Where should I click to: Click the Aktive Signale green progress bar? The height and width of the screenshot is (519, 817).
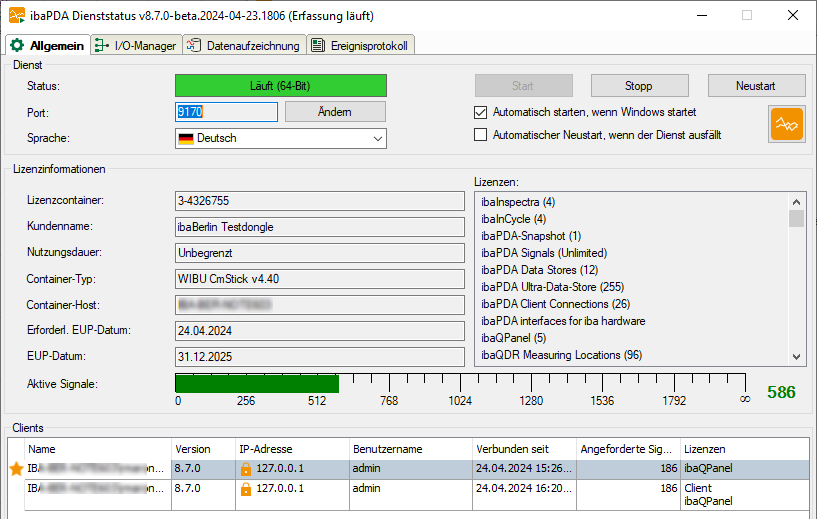point(257,384)
